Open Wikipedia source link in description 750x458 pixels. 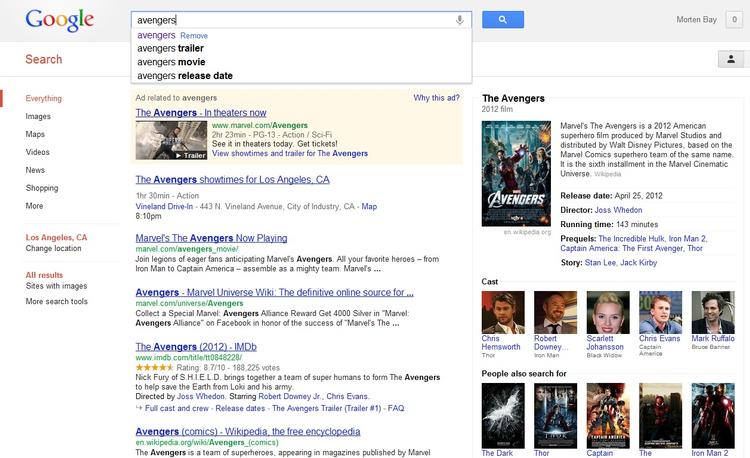tap(607, 174)
